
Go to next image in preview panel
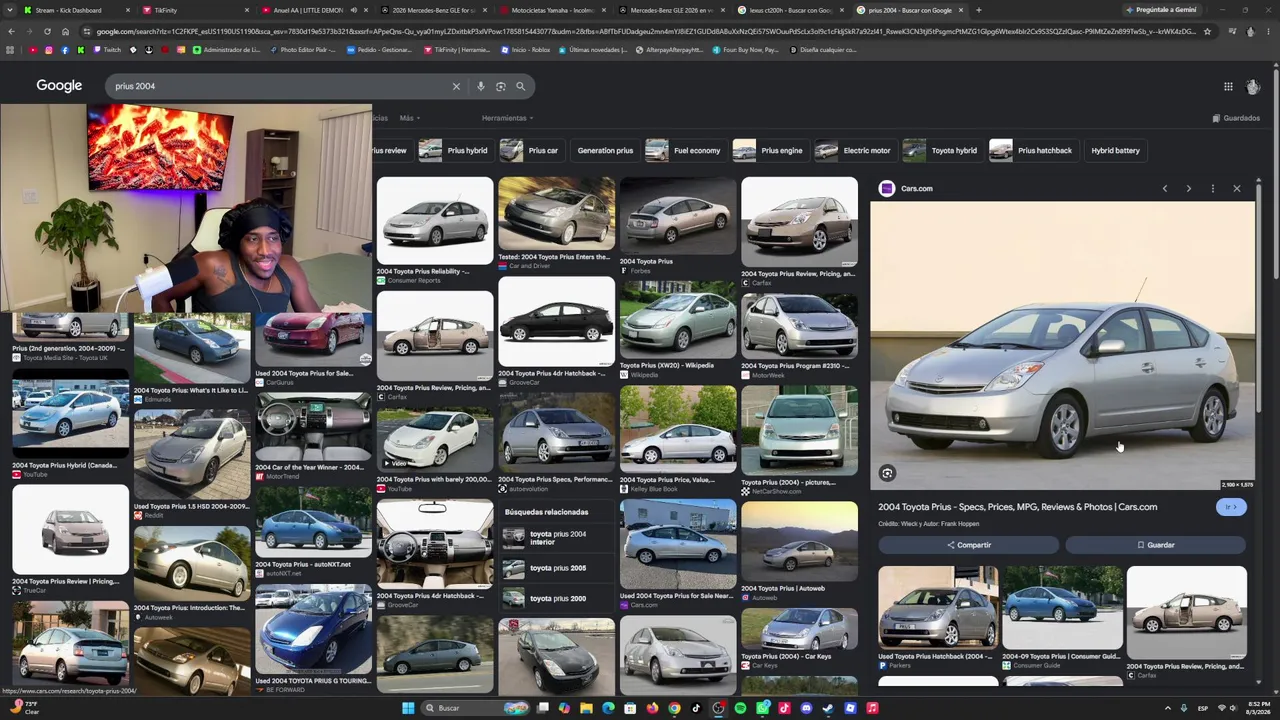pyautogui.click(x=1188, y=188)
